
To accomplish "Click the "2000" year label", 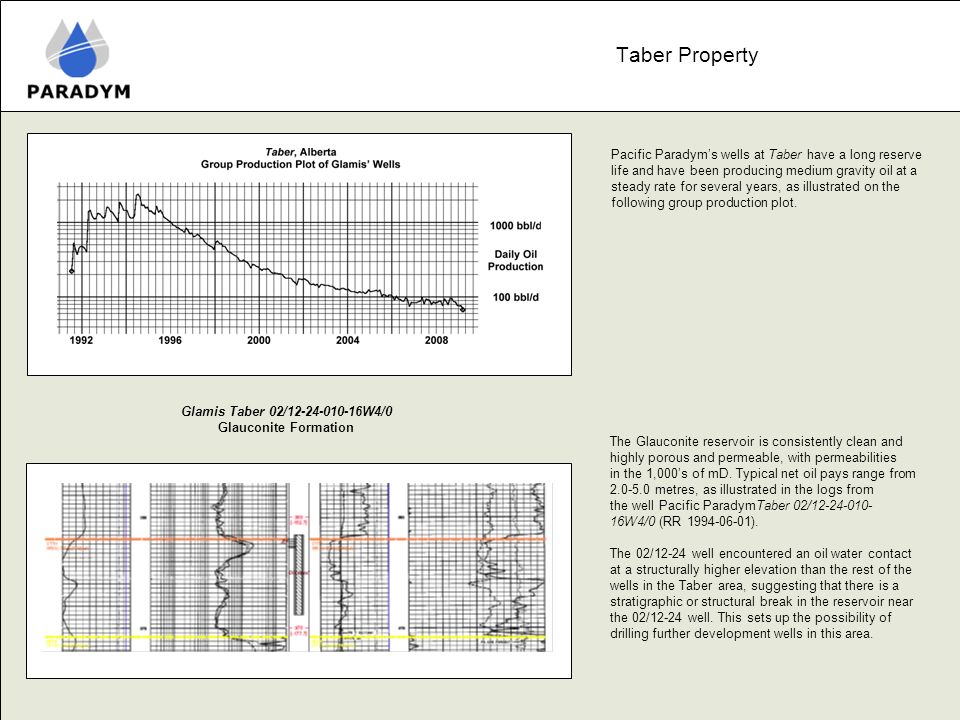I will [258, 340].
